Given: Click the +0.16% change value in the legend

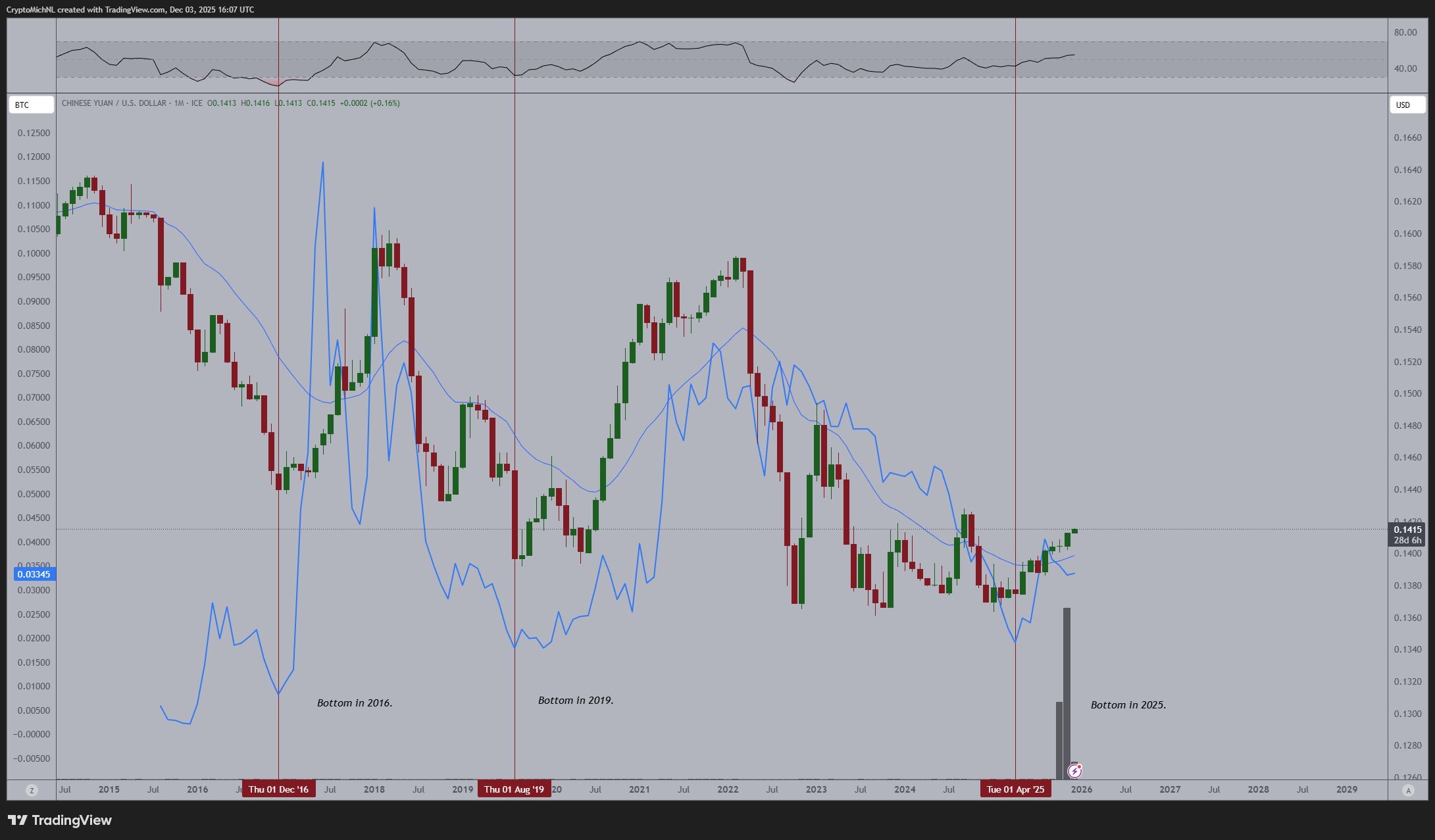Looking at the screenshot, I should [x=387, y=103].
